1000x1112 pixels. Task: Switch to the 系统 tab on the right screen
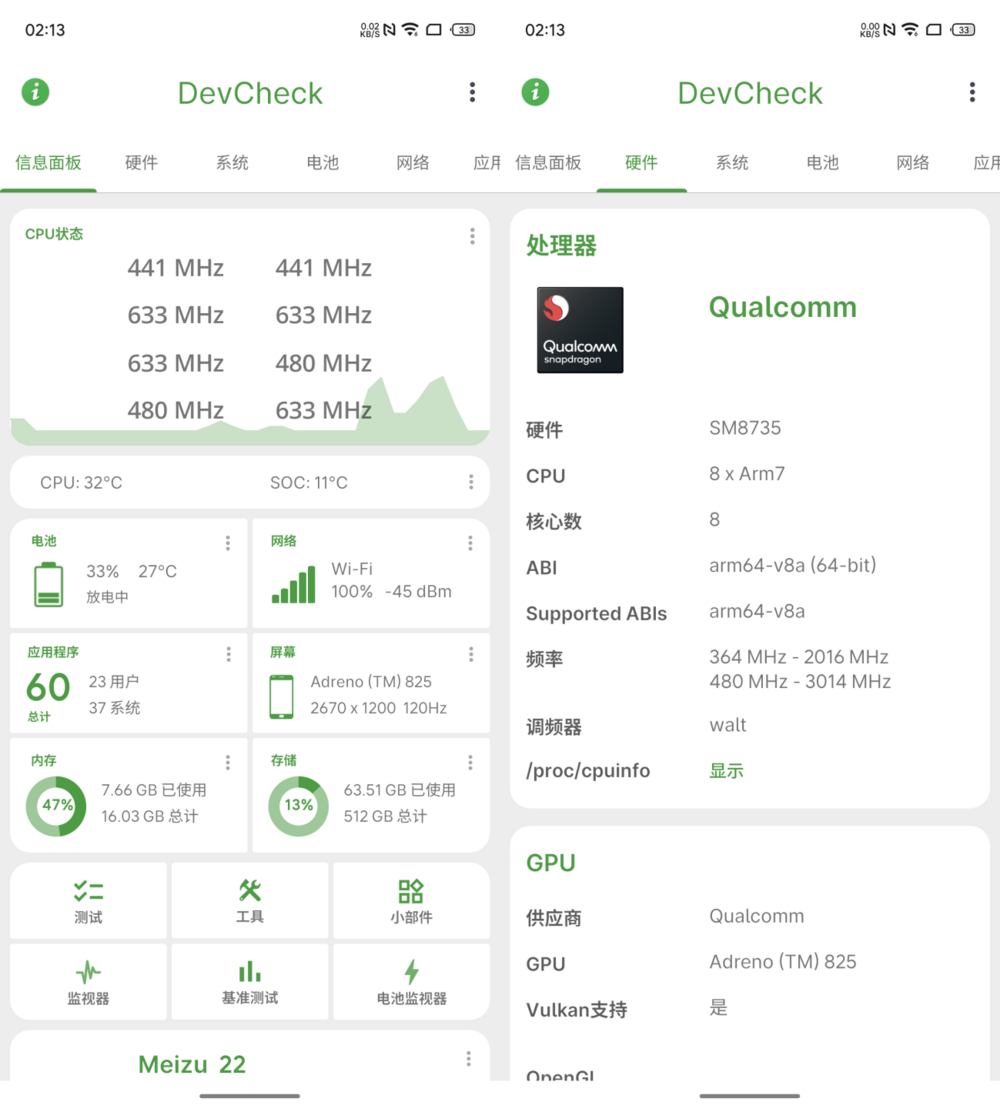732,162
